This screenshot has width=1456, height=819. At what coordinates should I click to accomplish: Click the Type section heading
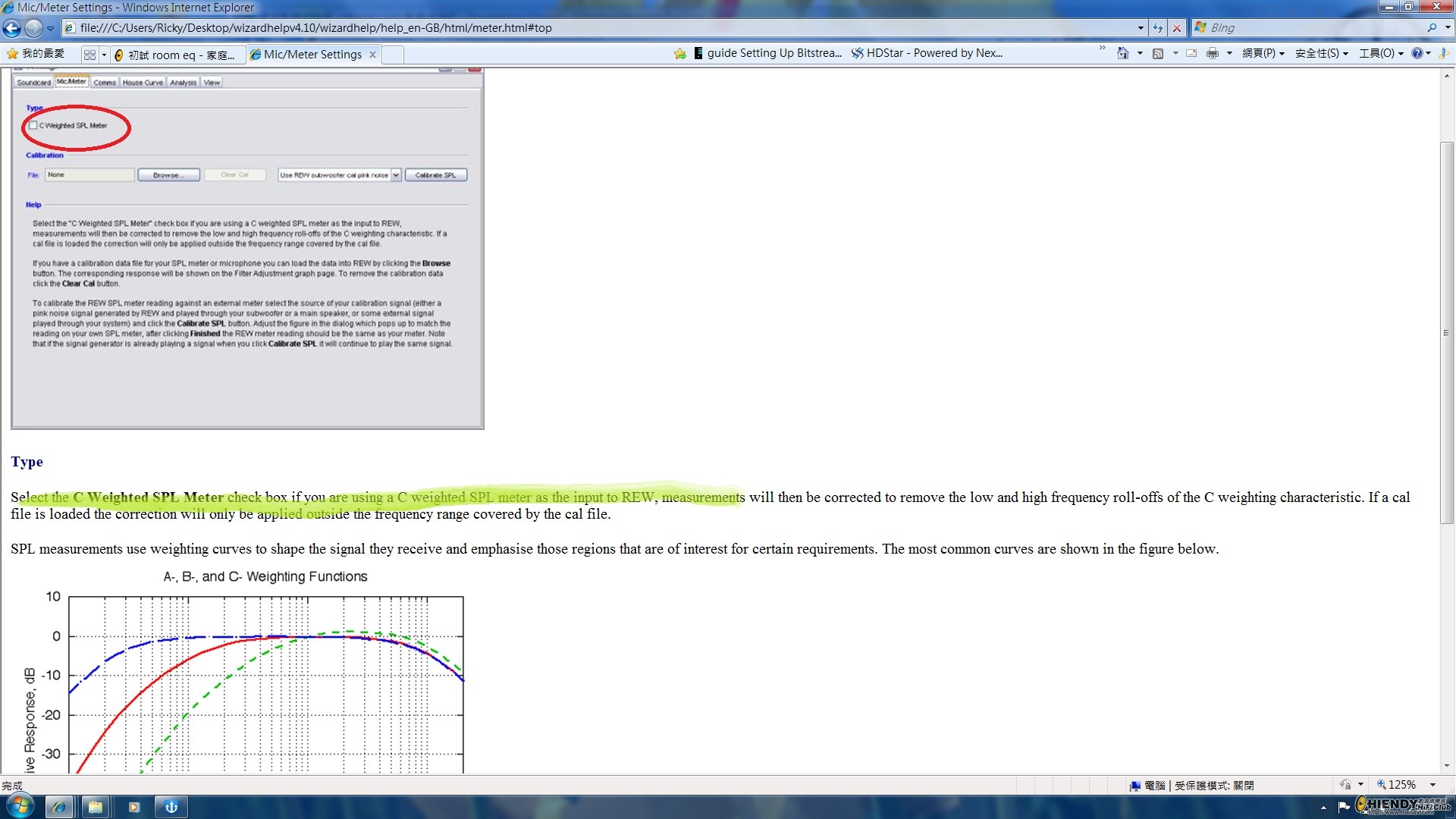click(27, 462)
